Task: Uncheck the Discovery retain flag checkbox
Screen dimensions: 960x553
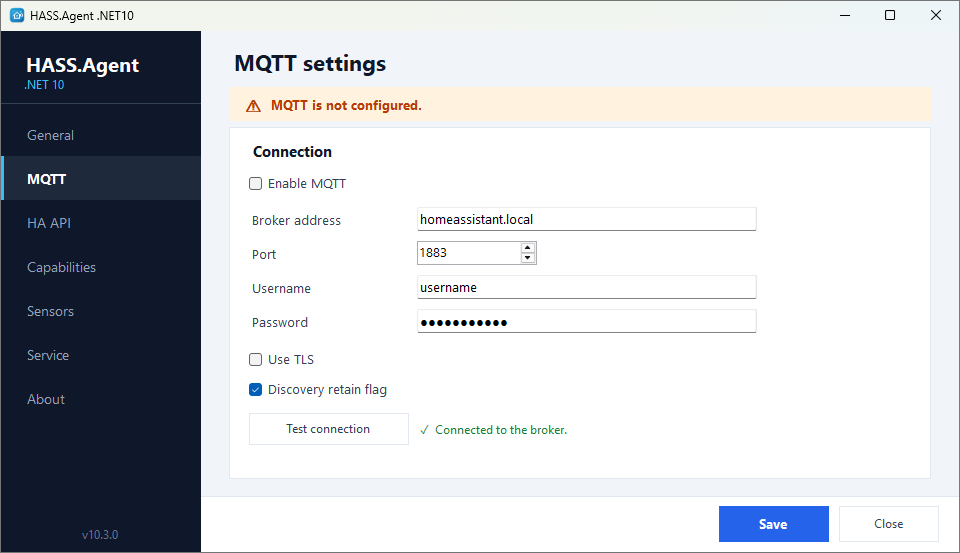Action: click(x=255, y=389)
